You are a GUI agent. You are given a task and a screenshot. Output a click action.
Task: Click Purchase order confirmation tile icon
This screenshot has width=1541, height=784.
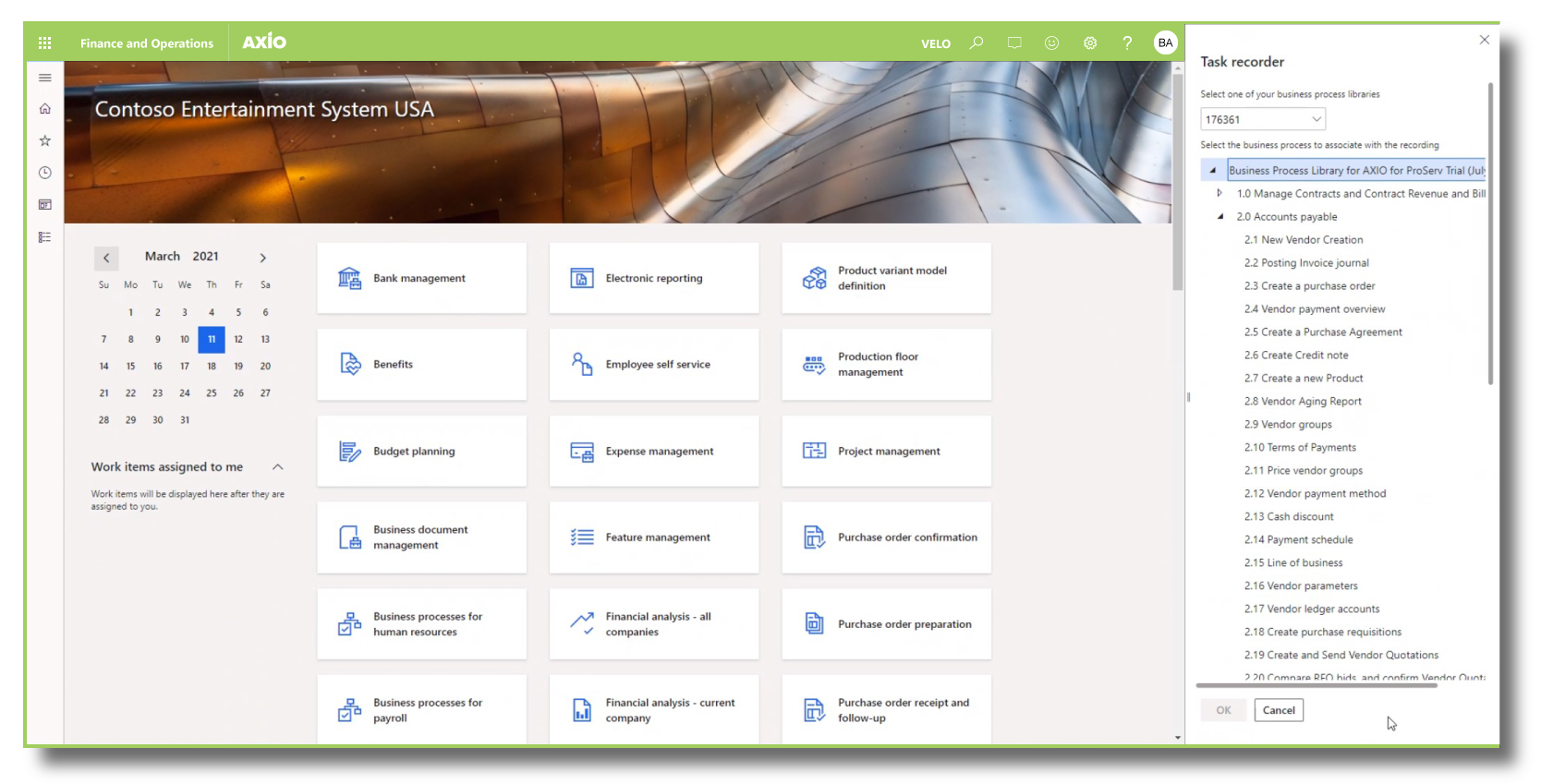point(814,537)
